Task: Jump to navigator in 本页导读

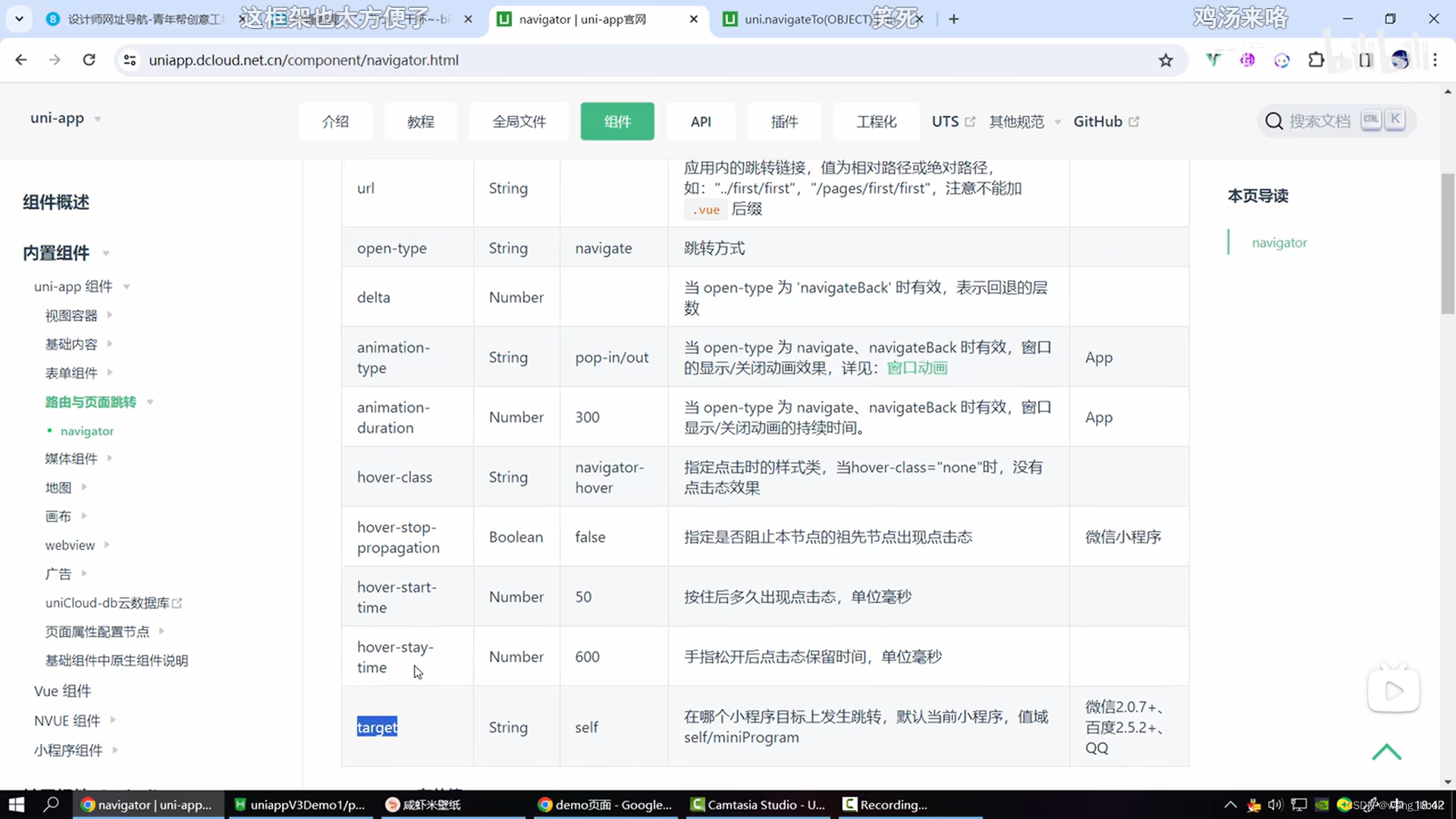Action: coord(1279,243)
